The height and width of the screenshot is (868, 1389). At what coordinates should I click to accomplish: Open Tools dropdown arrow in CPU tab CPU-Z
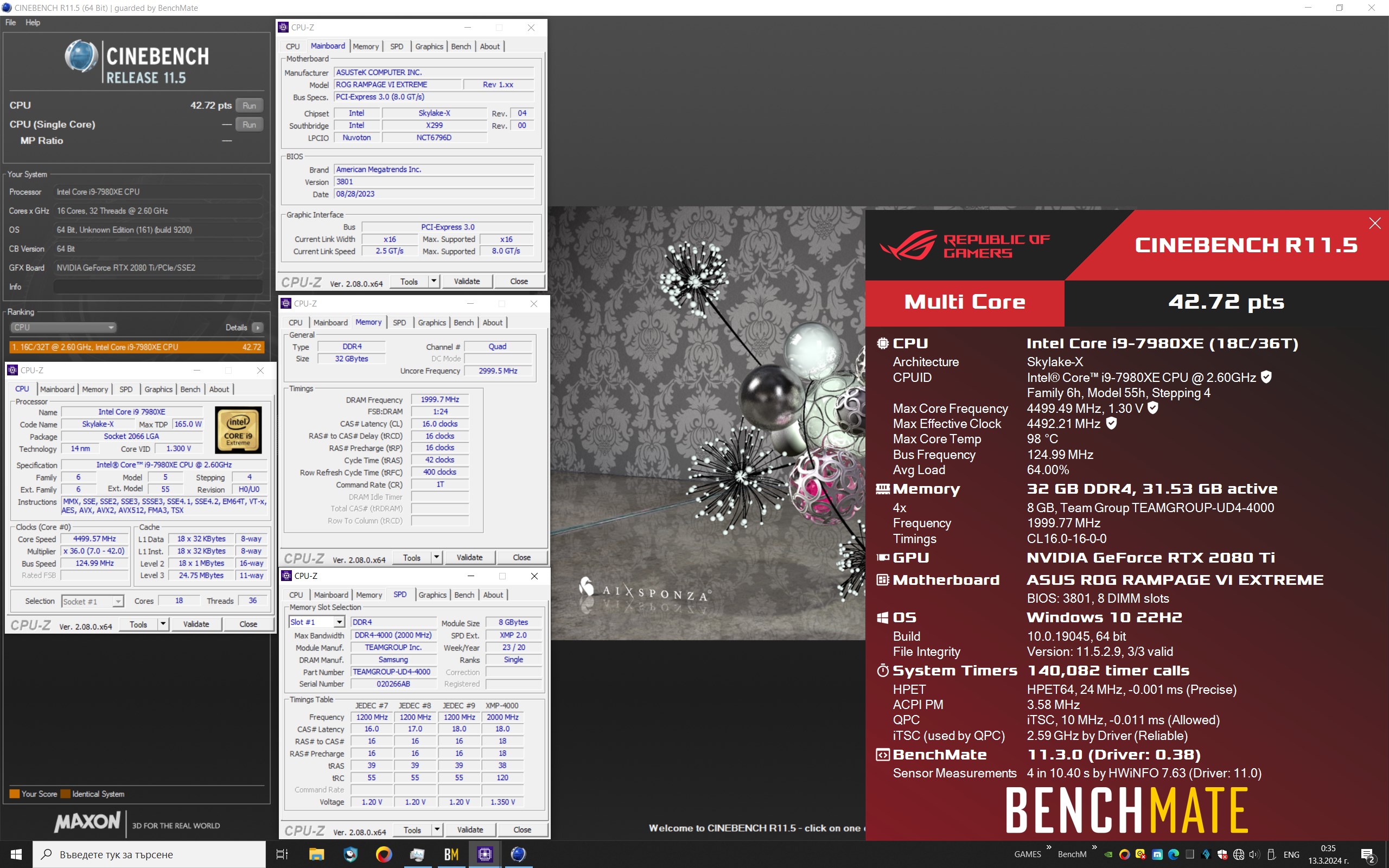(x=163, y=624)
